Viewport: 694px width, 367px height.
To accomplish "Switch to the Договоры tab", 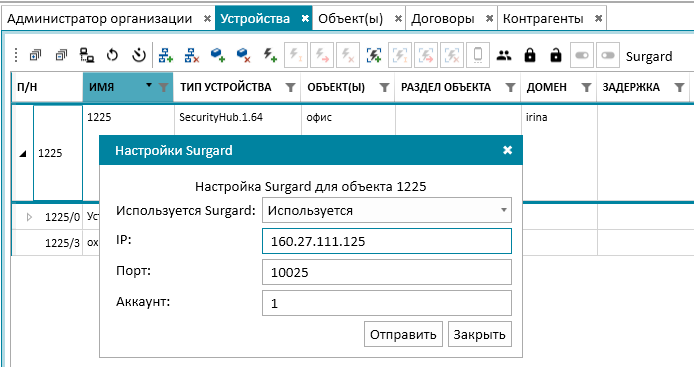I will (443, 19).
